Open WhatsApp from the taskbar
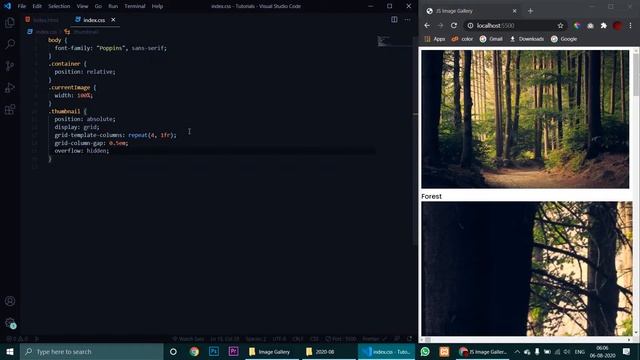The height and width of the screenshot is (360, 640). (425, 351)
